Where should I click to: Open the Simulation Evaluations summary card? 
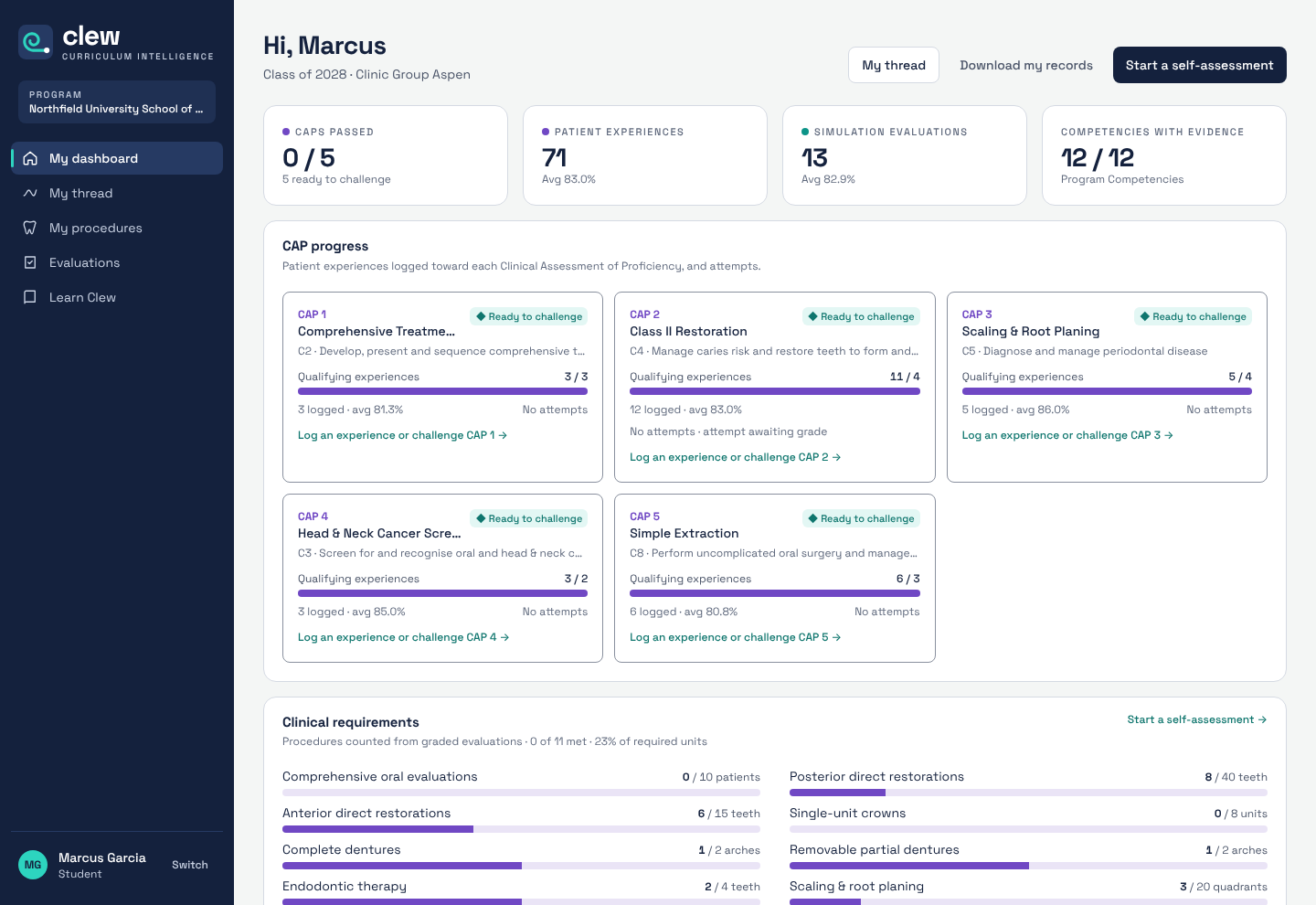(905, 155)
